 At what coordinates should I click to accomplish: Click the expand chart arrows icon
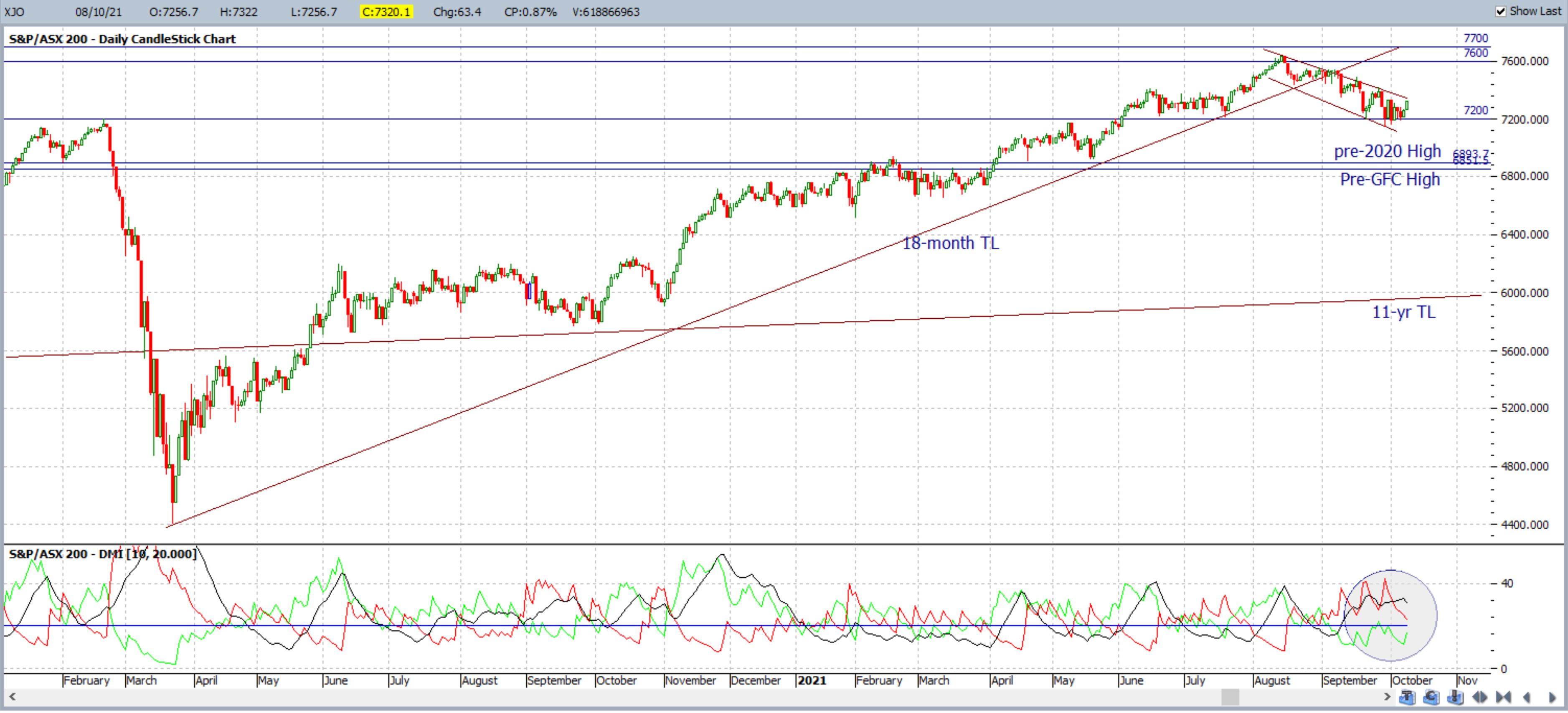point(1480,697)
